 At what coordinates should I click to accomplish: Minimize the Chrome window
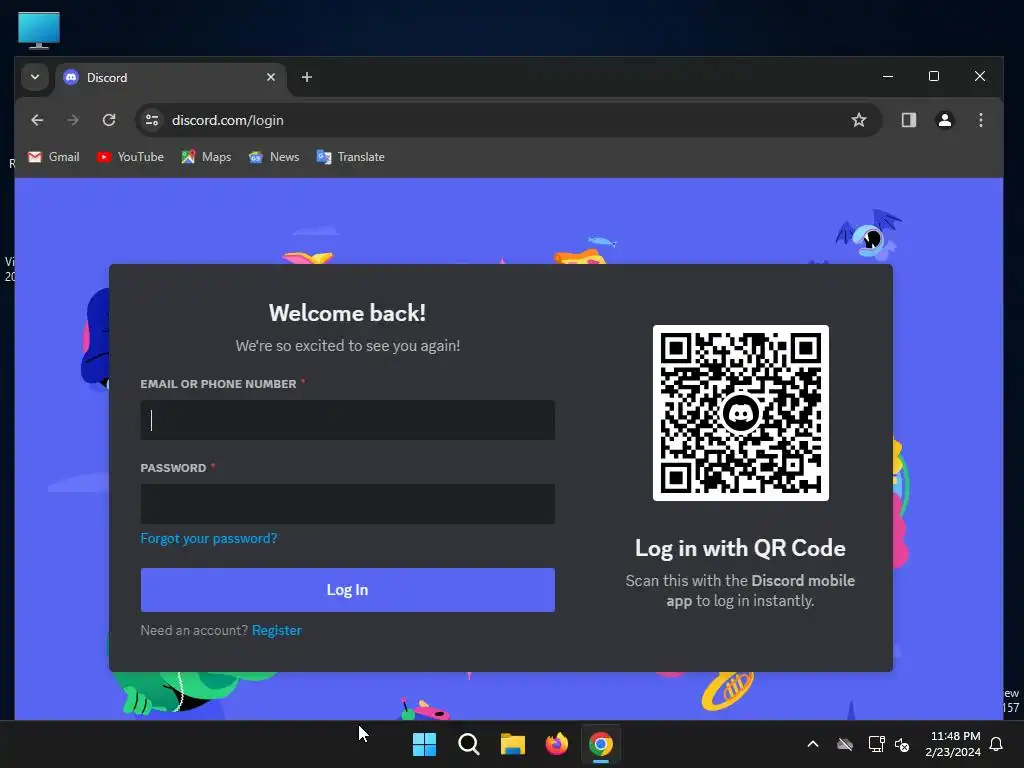click(x=888, y=76)
